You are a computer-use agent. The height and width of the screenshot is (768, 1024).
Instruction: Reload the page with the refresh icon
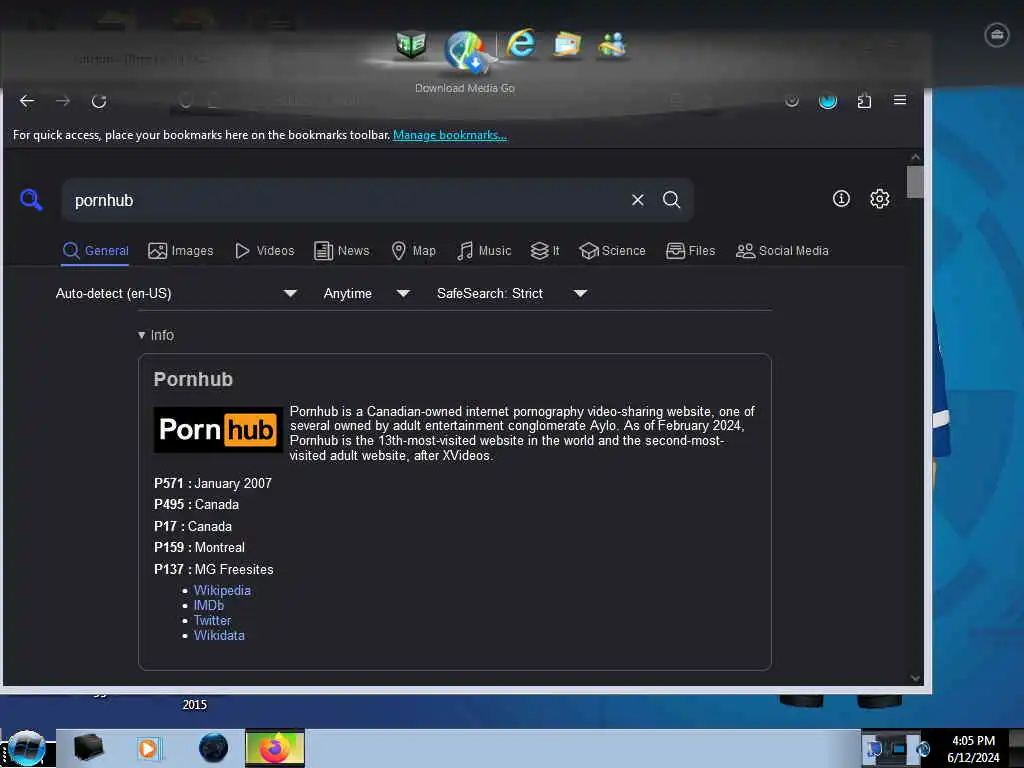point(99,101)
